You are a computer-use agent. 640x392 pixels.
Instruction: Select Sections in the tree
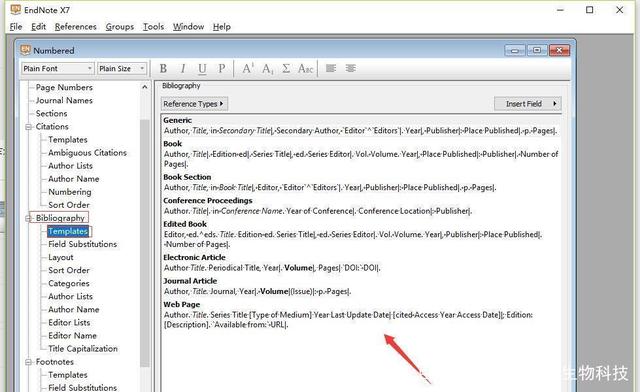[x=51, y=114]
